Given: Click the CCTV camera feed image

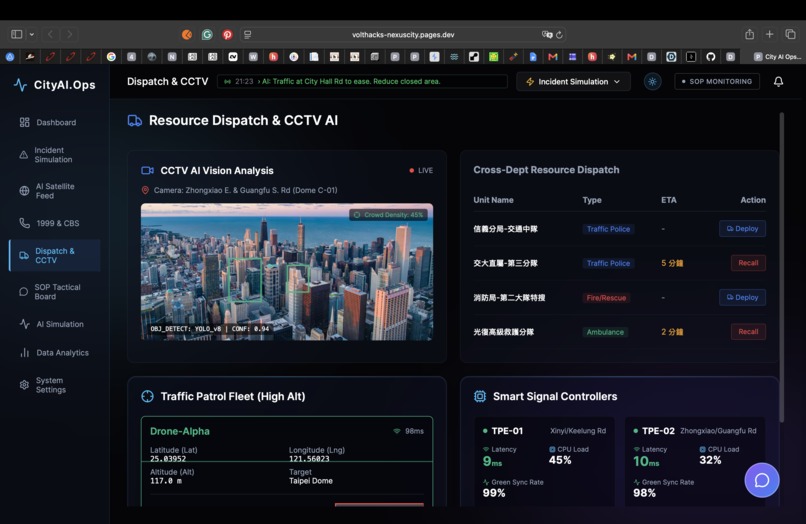Looking at the screenshot, I should click(x=287, y=272).
